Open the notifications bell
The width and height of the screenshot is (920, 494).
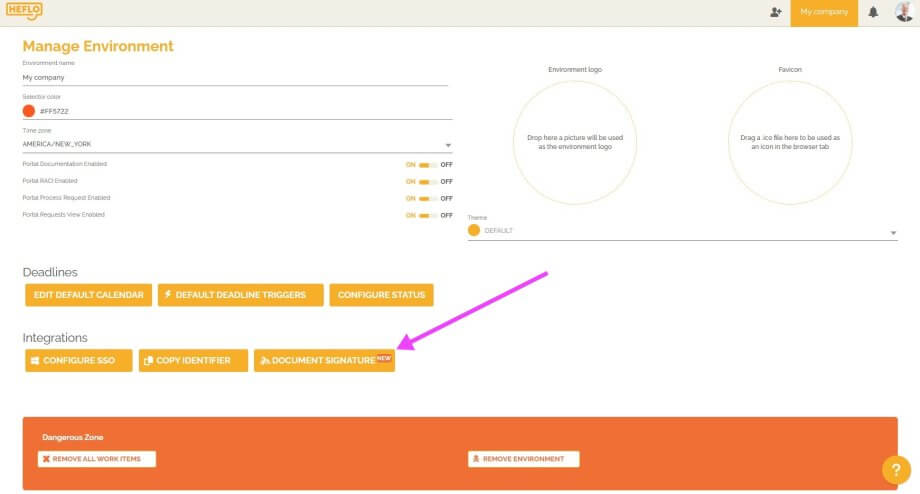(873, 12)
